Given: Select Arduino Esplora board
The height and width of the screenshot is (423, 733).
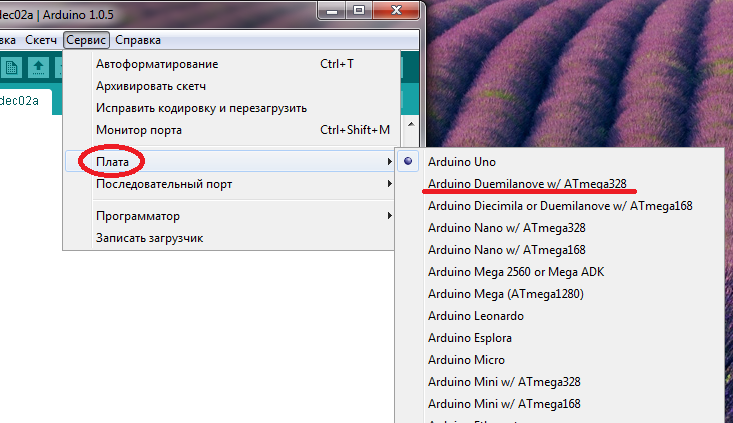Looking at the screenshot, I should tap(560, 337).
